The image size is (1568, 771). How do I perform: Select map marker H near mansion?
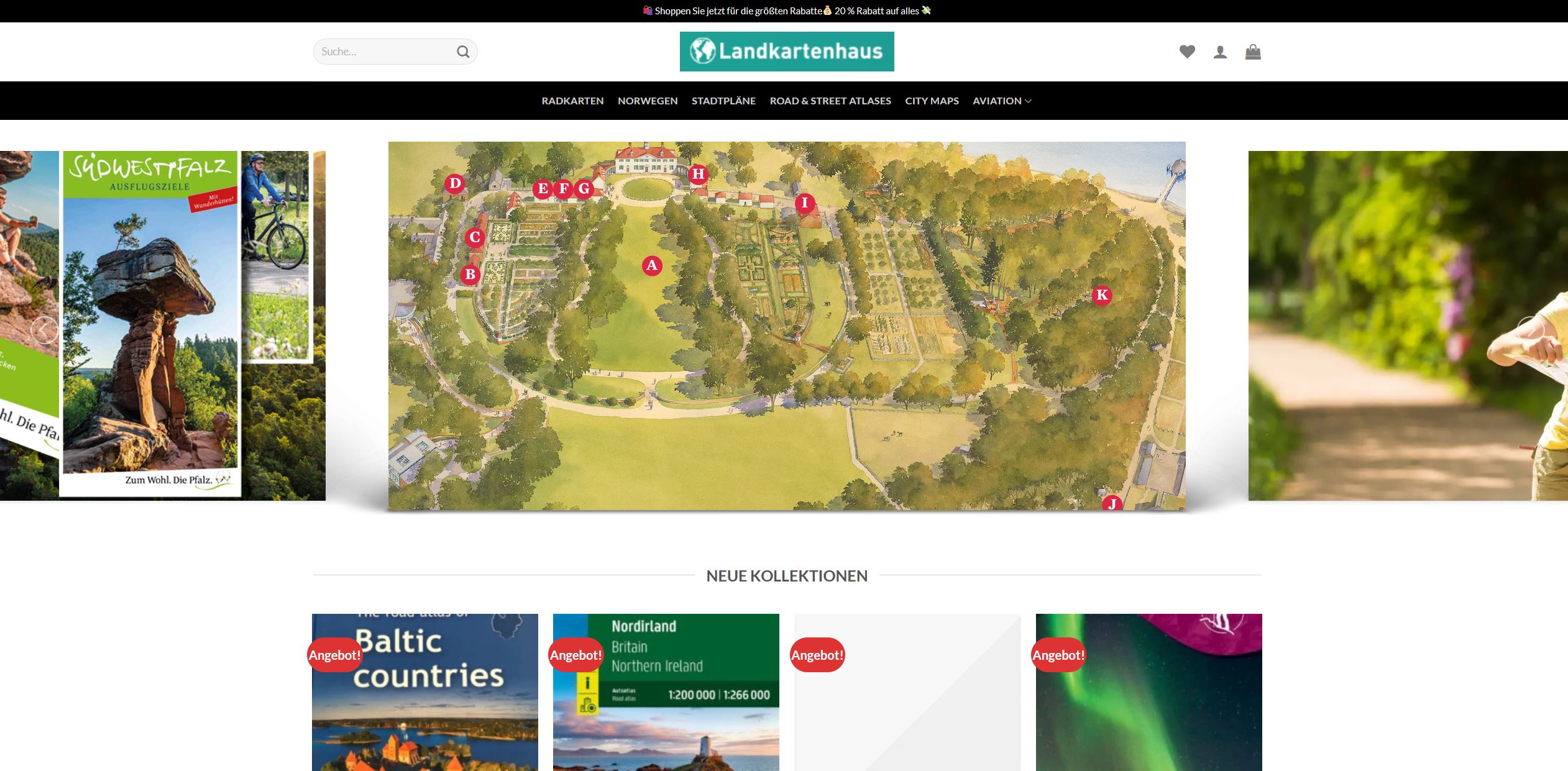pyautogui.click(x=698, y=174)
